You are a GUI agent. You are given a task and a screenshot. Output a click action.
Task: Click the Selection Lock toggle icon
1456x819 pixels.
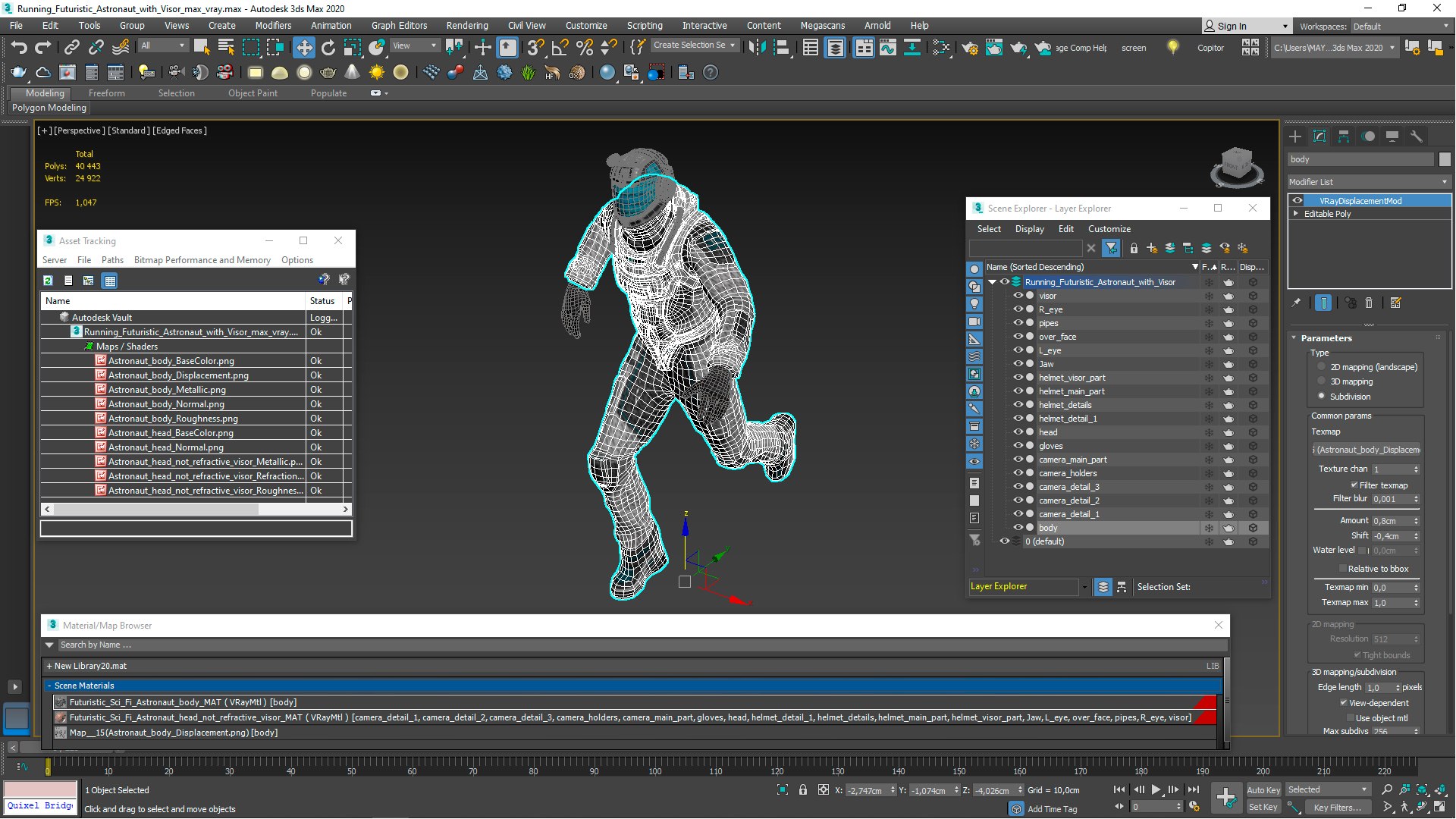[x=803, y=790]
